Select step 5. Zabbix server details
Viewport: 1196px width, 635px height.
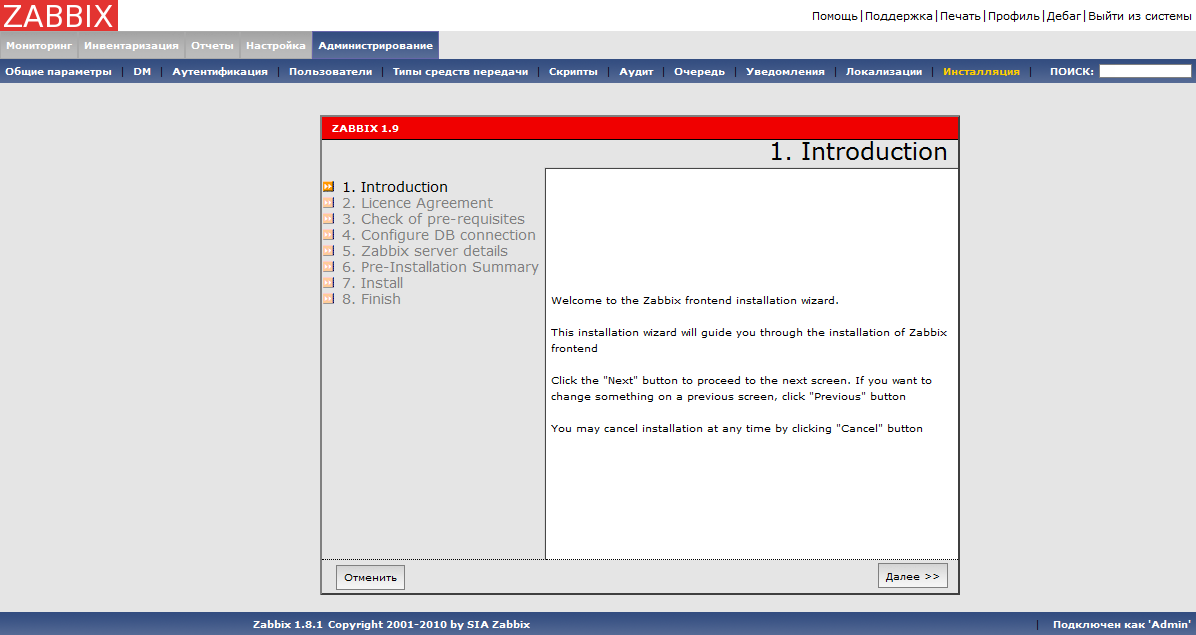[425, 251]
